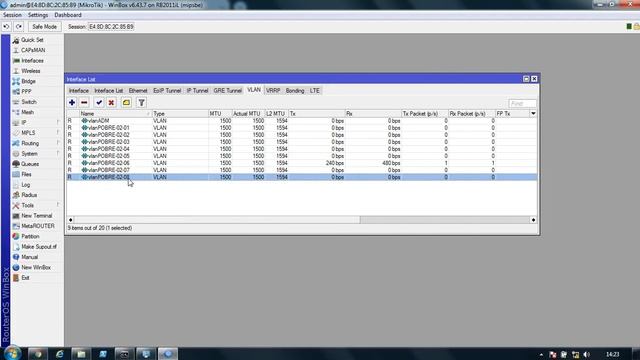
Task: Open Queues menu item
Action: pyautogui.click(x=30, y=164)
